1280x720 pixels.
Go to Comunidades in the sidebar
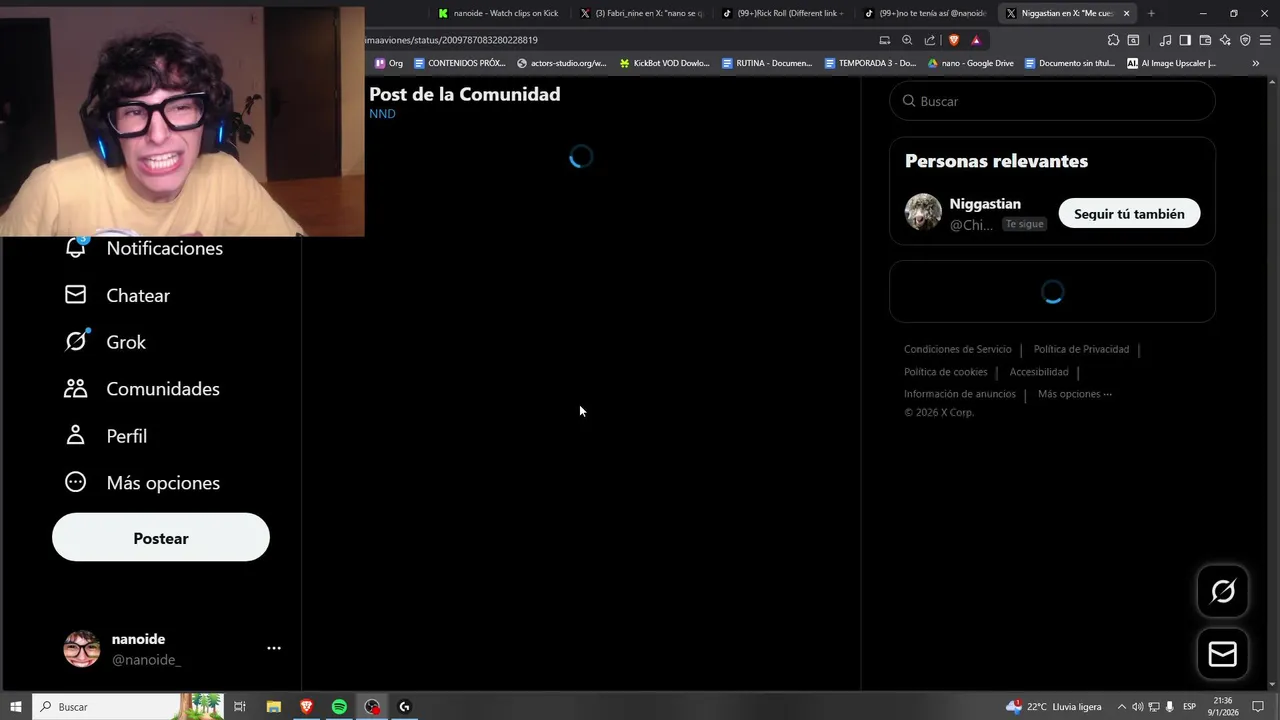(142, 389)
